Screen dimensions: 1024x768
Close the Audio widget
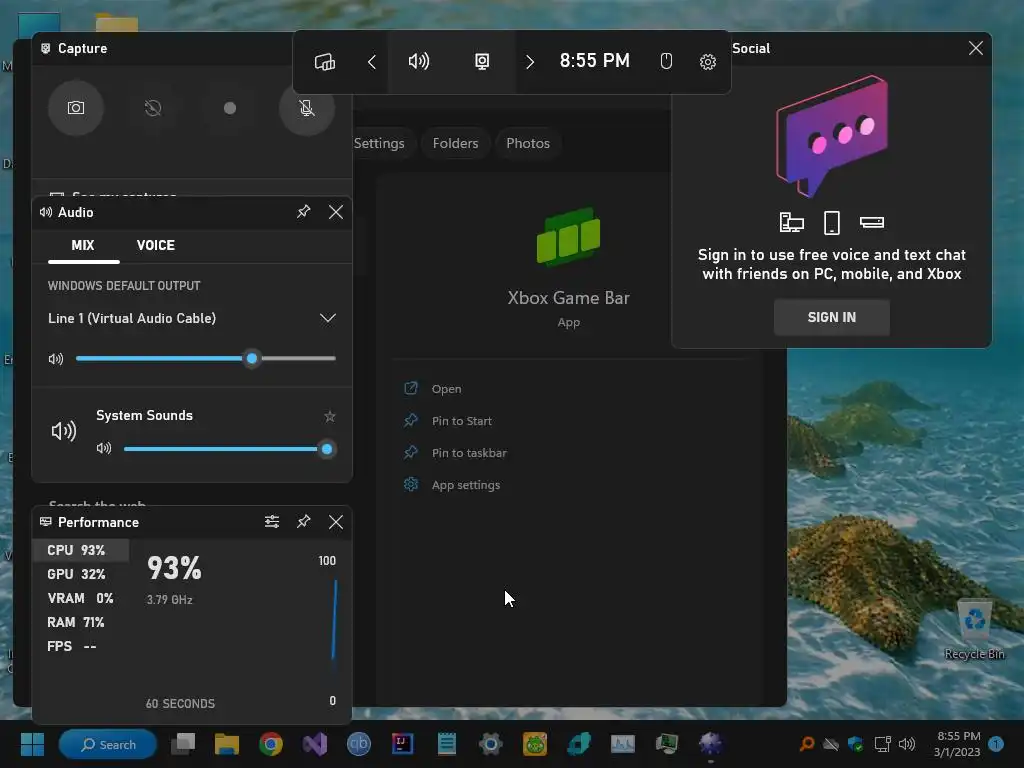pyautogui.click(x=336, y=212)
